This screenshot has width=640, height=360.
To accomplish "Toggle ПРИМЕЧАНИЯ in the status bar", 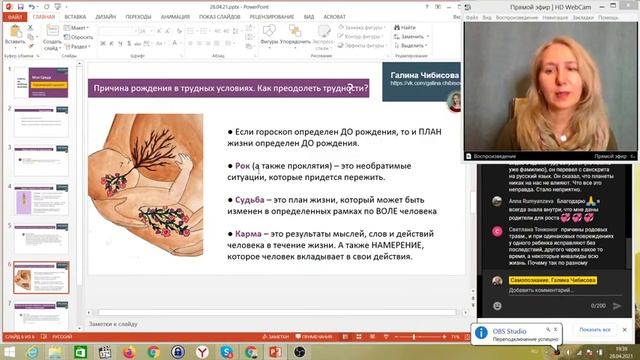I will [314, 337].
